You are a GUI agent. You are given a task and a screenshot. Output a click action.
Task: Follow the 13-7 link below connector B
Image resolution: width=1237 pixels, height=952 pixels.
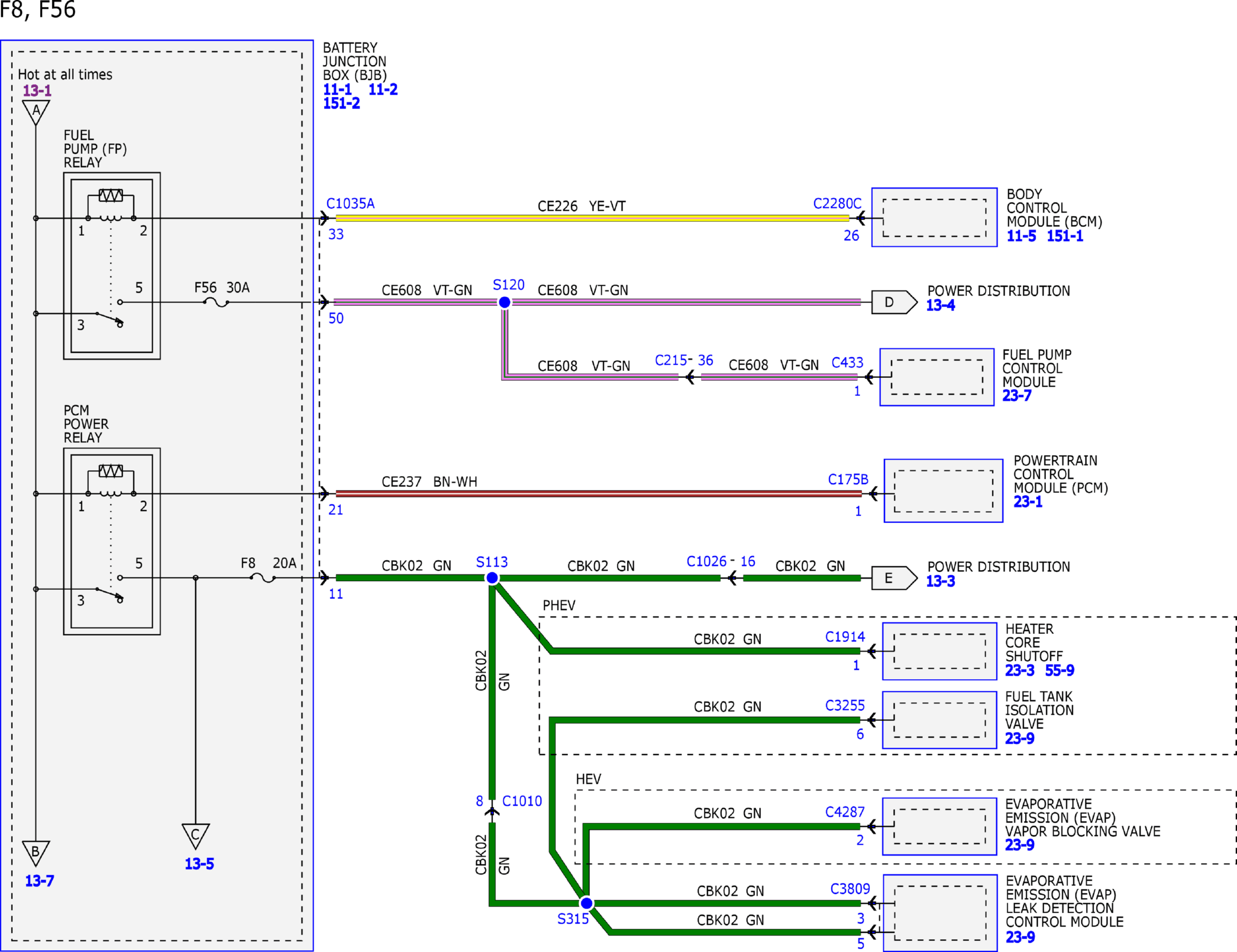coord(39,881)
